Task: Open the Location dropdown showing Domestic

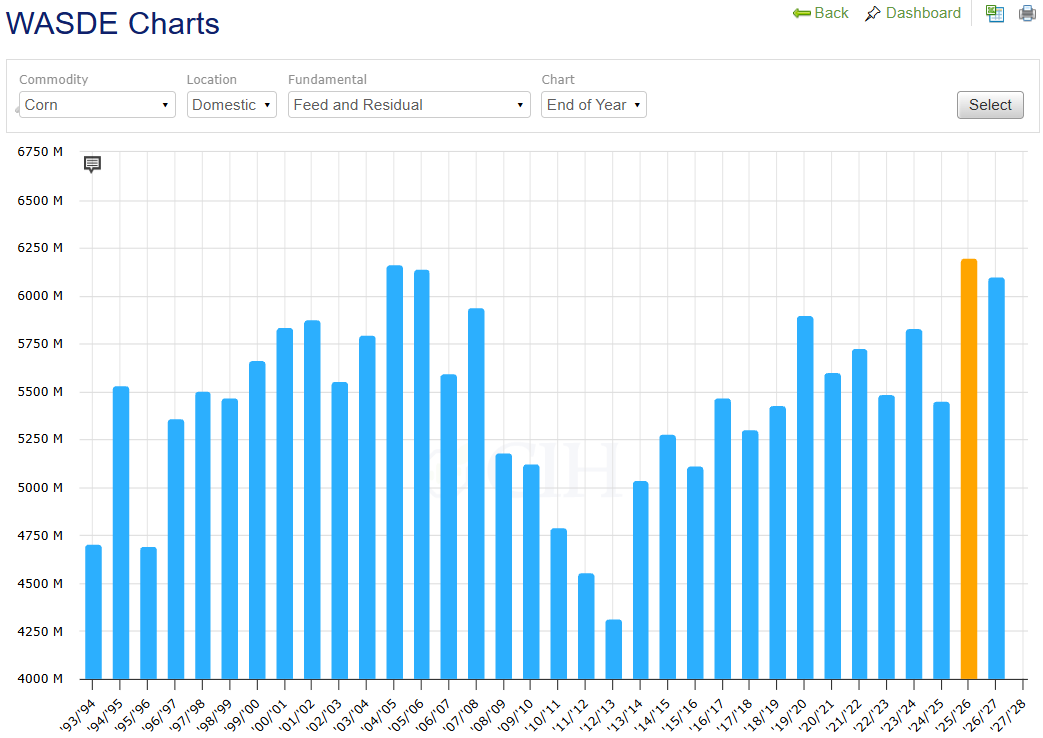Action: [231, 104]
